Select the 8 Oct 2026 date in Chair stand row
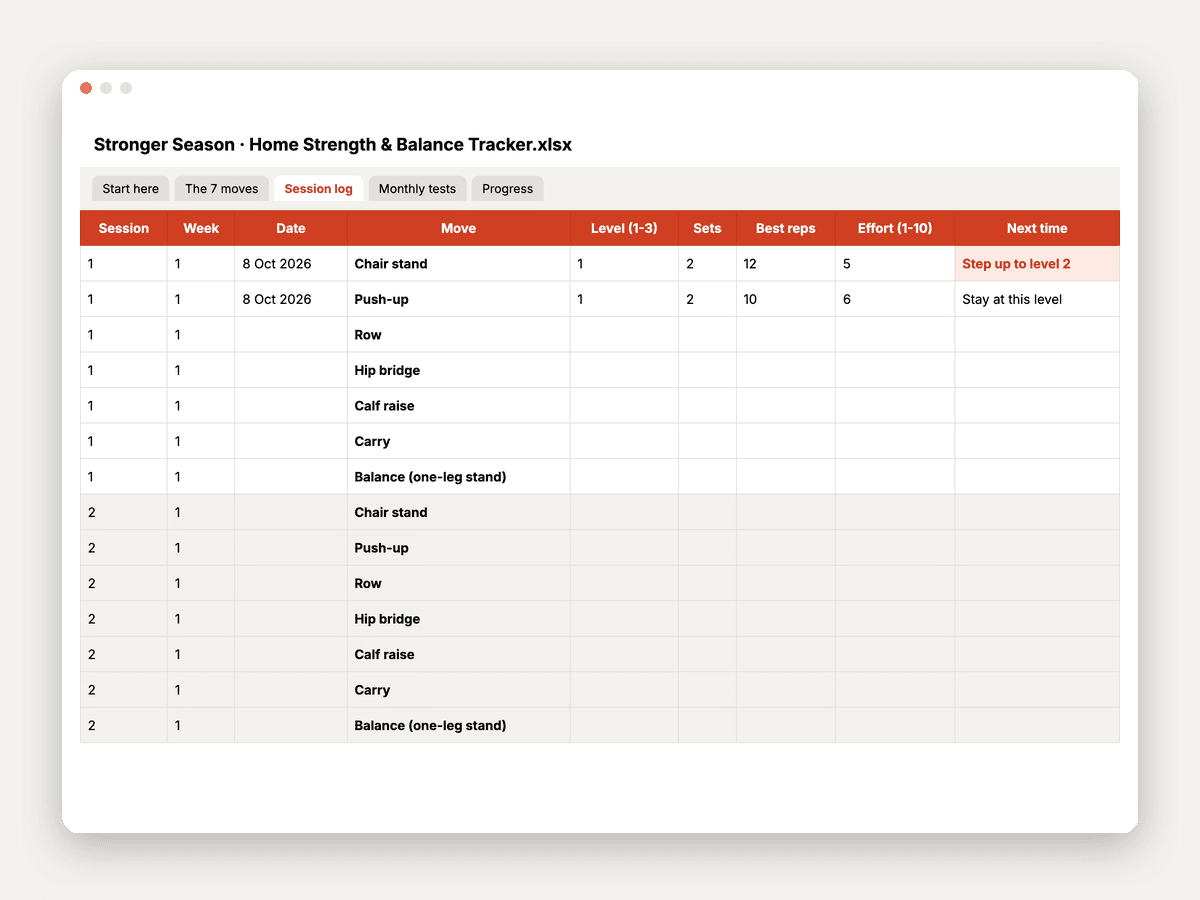Image resolution: width=1200 pixels, height=900 pixels. coord(291,264)
